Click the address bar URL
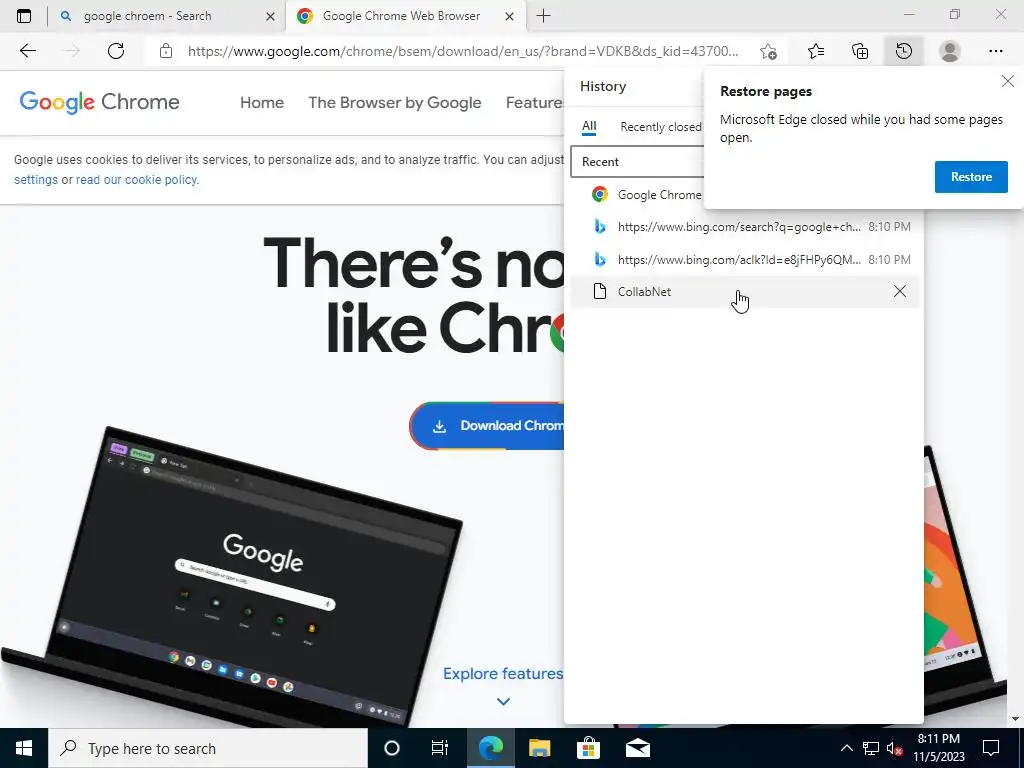 (x=463, y=51)
